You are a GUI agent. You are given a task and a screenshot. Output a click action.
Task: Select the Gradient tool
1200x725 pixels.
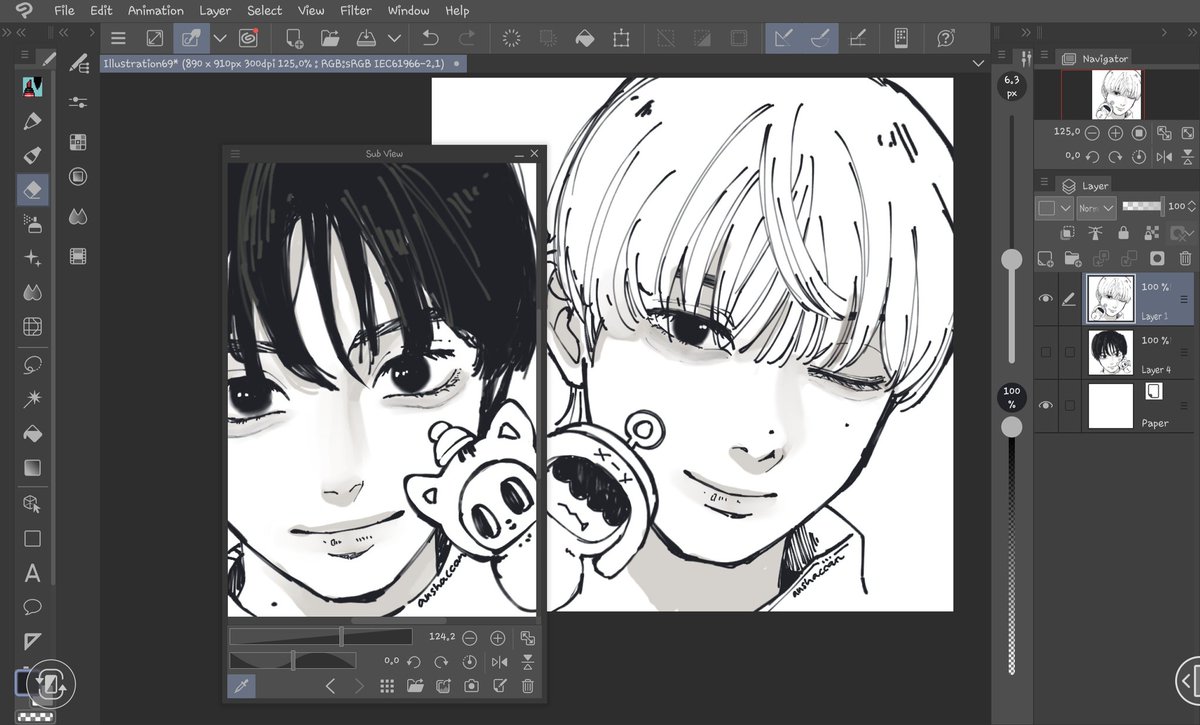(x=32, y=467)
